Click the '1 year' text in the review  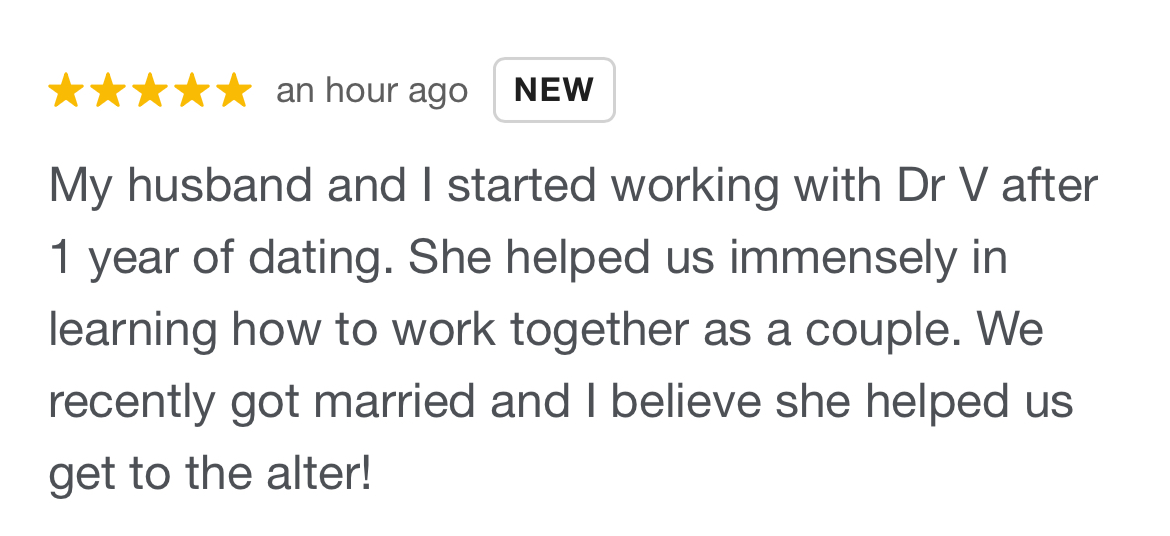(113, 258)
